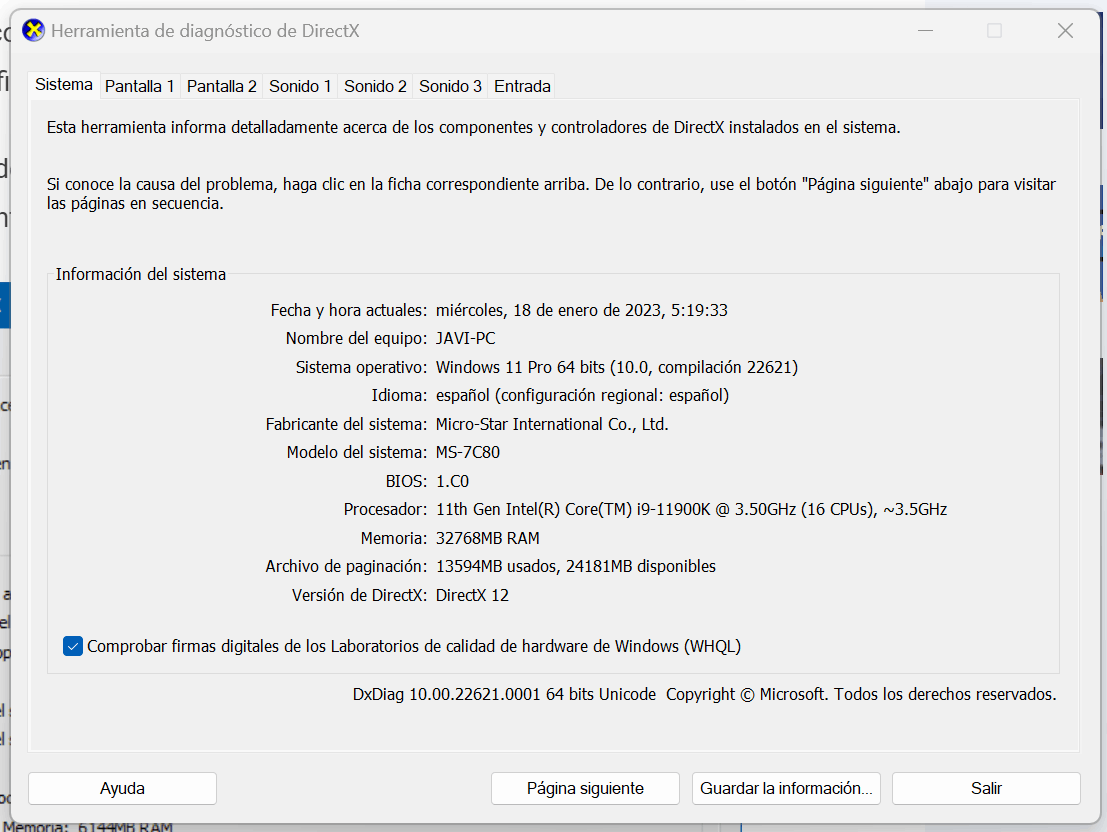Viewport: 1107px width, 832px height.
Task: Click the BIOS value 1.C0
Action: (x=452, y=481)
